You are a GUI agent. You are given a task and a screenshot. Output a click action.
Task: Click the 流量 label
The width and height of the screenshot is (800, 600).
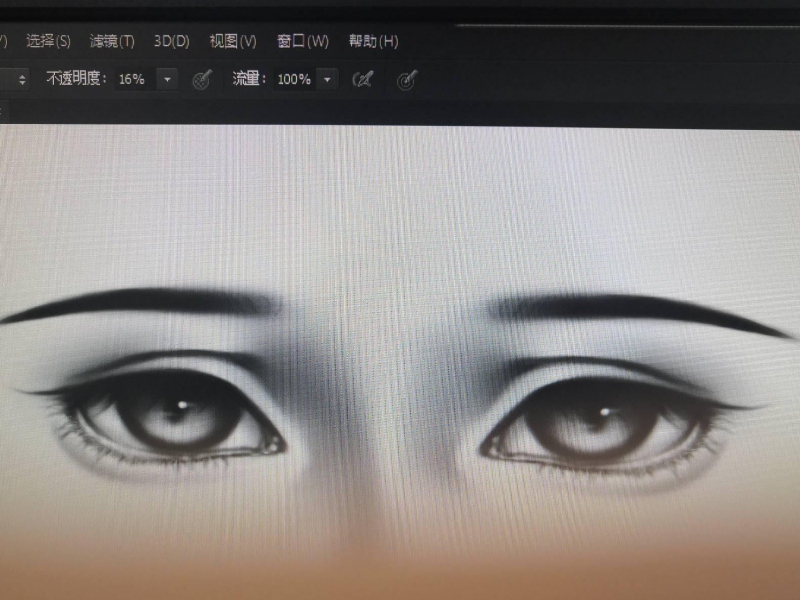tap(249, 79)
